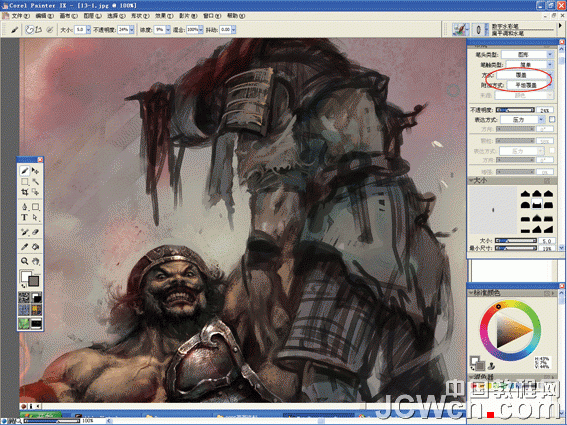Select the Dropper tool
This screenshot has width=567, height=425.
point(25,247)
